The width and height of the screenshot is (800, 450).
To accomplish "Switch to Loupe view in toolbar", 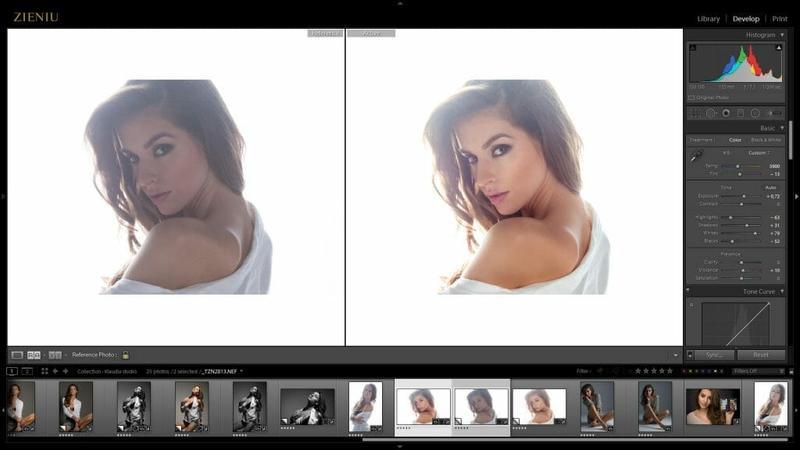I will pyautogui.click(x=17, y=354).
